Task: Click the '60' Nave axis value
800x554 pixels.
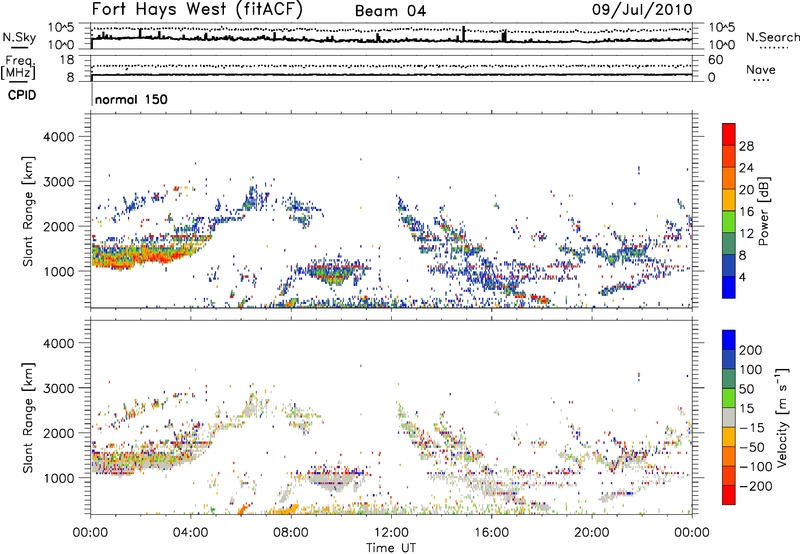Action: (x=715, y=60)
